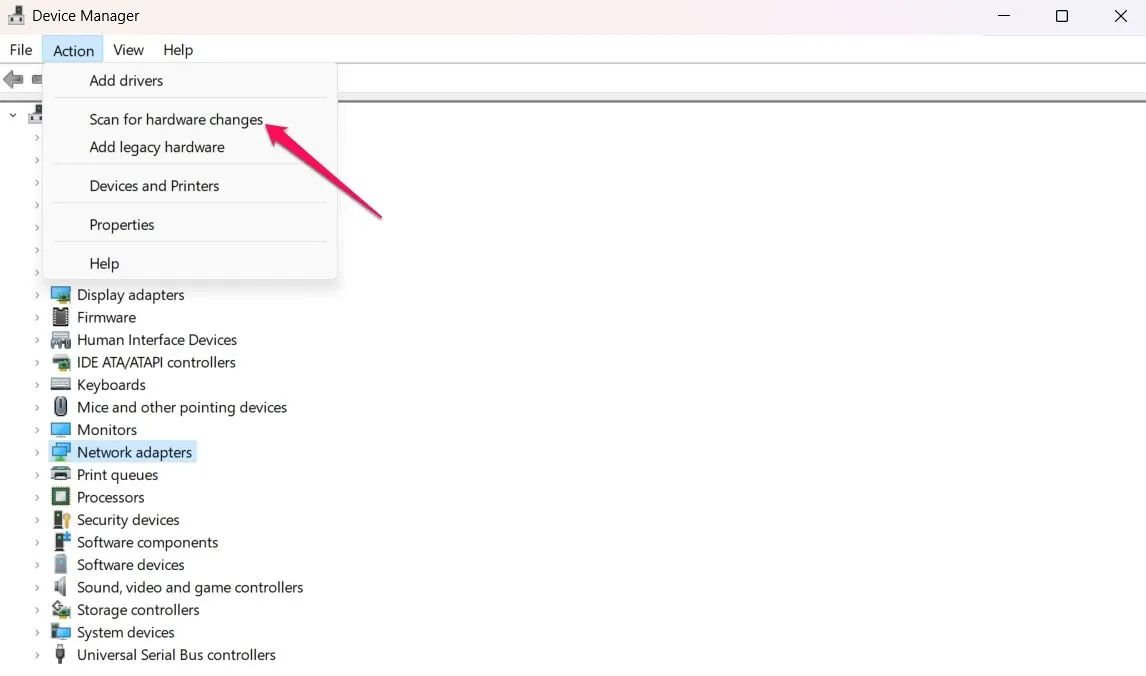
Task: Select the Print queues label
Action: (118, 475)
